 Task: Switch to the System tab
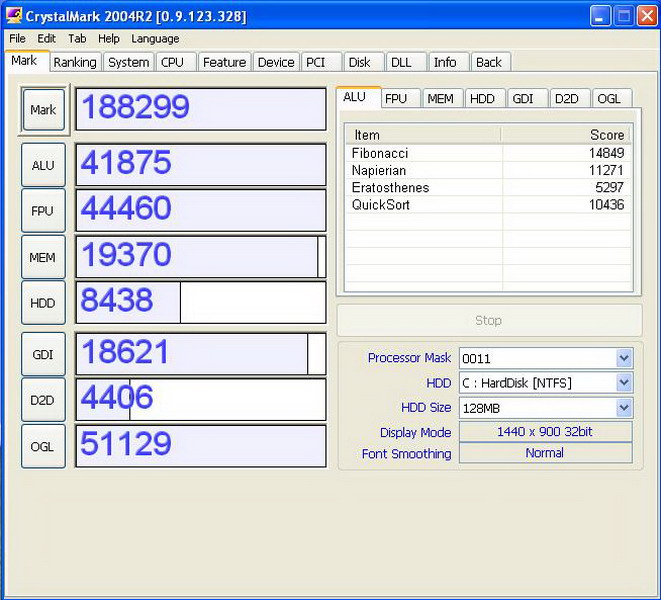coord(129,62)
